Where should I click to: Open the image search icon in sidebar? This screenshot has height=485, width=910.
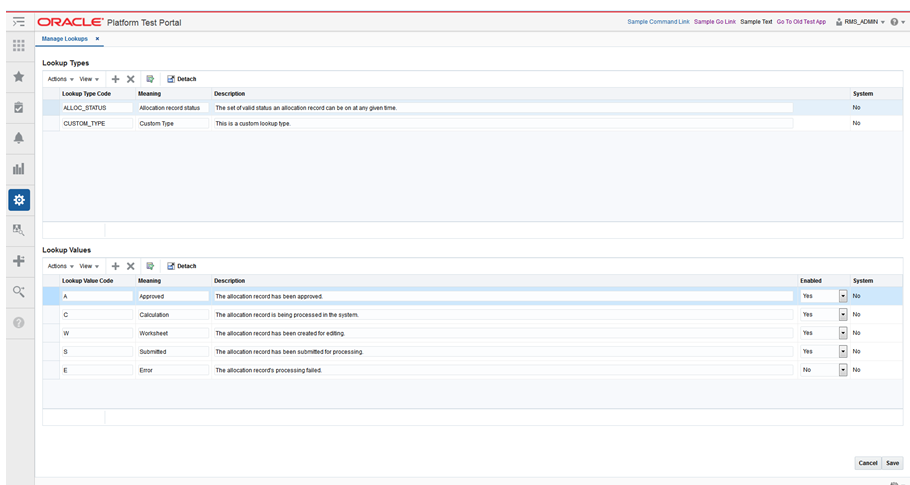click(19, 230)
